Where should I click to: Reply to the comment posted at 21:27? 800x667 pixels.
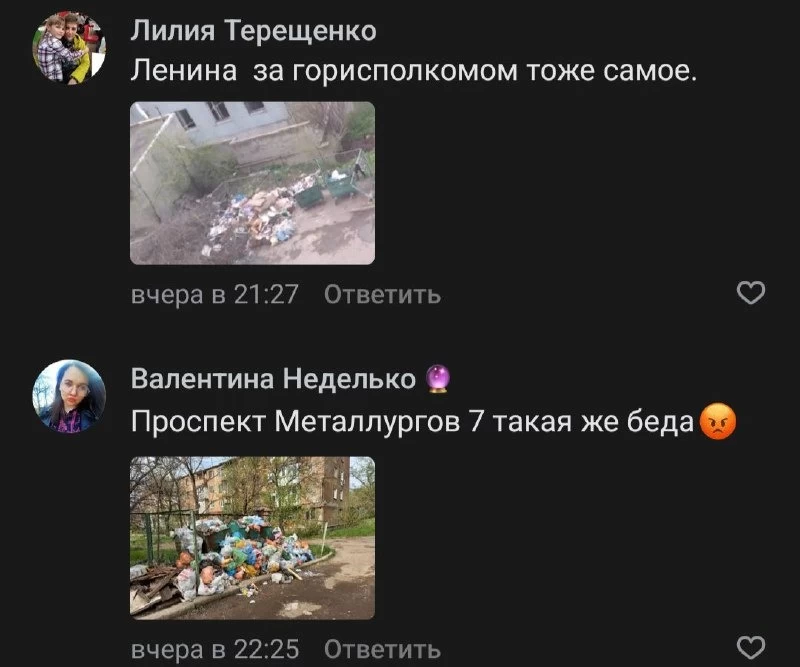(x=382, y=294)
